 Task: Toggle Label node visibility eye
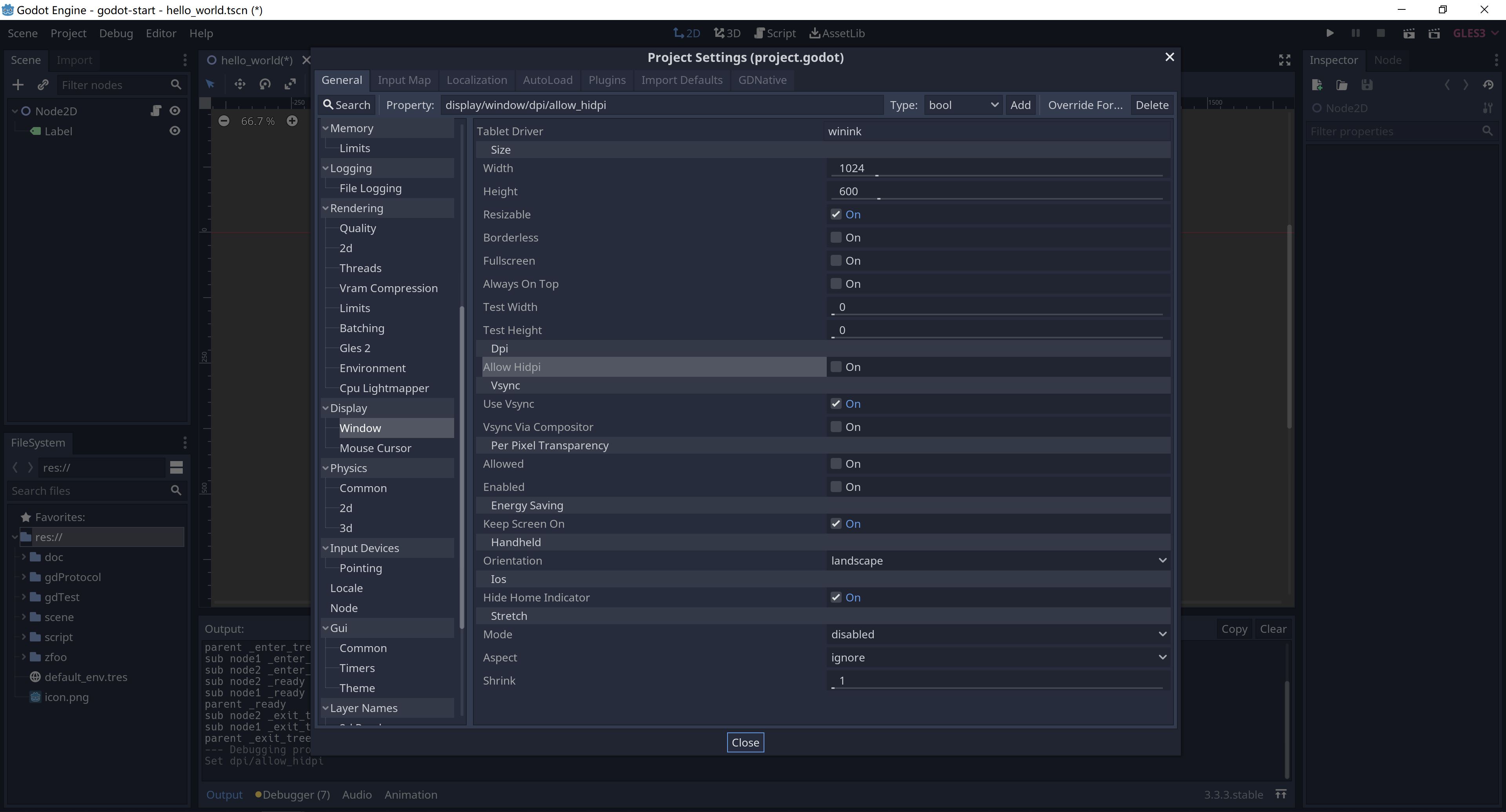175,131
